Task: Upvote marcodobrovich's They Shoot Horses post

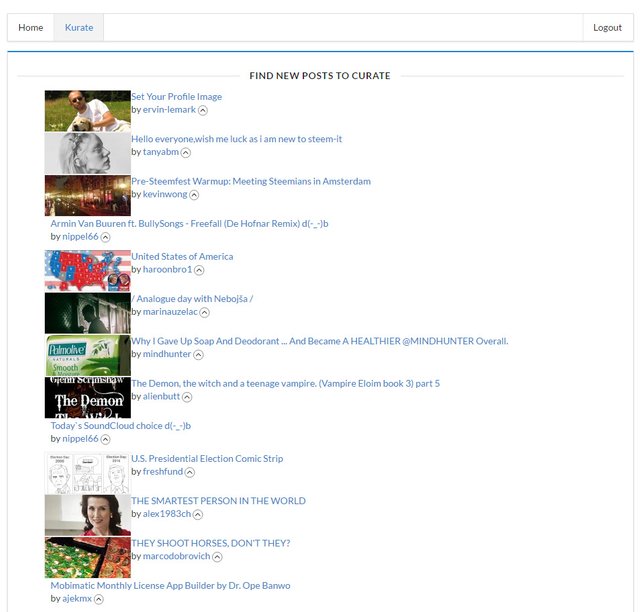Action: [x=218, y=556]
